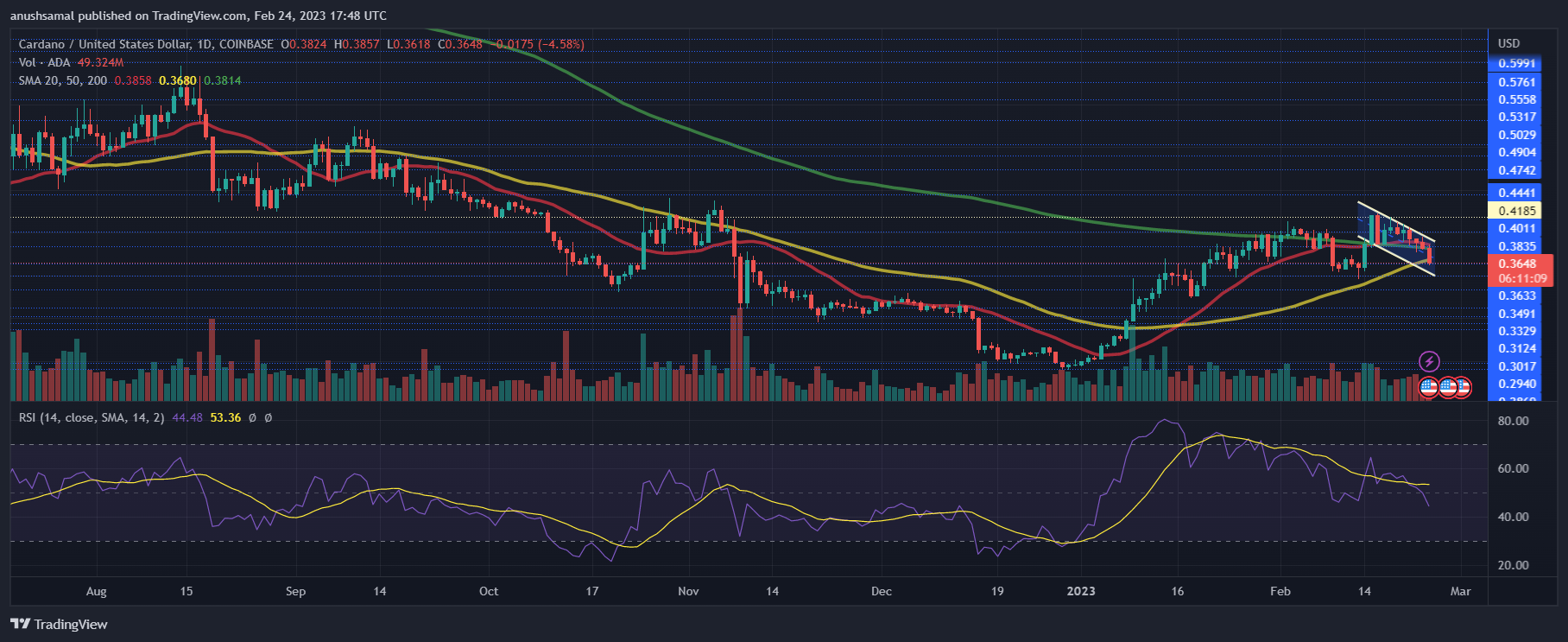Viewport: 1568px width, 642px height.
Task: Click the low value L0.3618
Action: tap(408, 44)
